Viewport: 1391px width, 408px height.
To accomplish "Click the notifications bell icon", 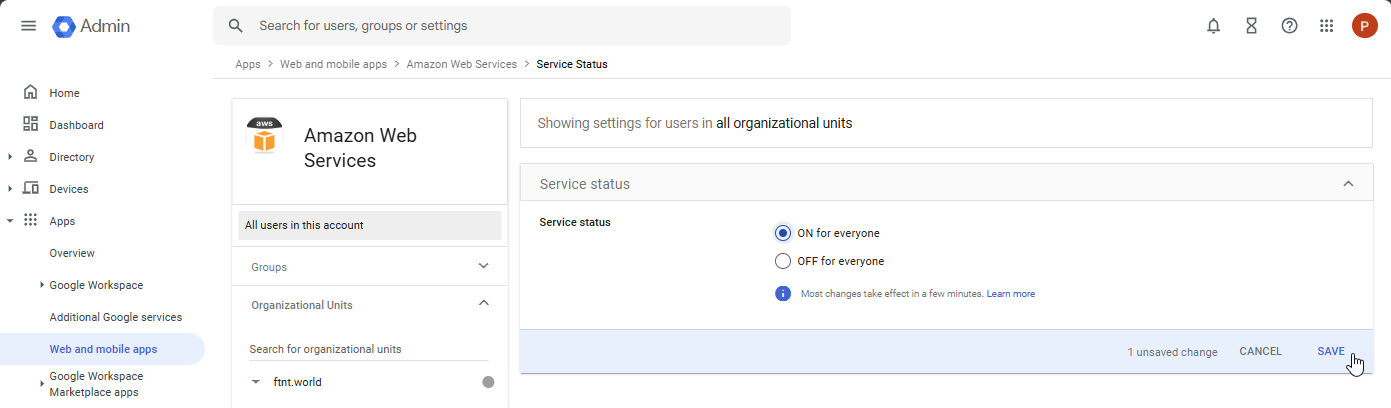I will click(x=1213, y=26).
